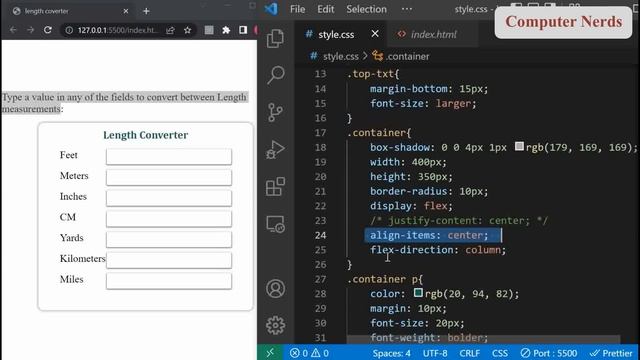Open a new browser tab
640x360 pixels.
[x=146, y=11]
